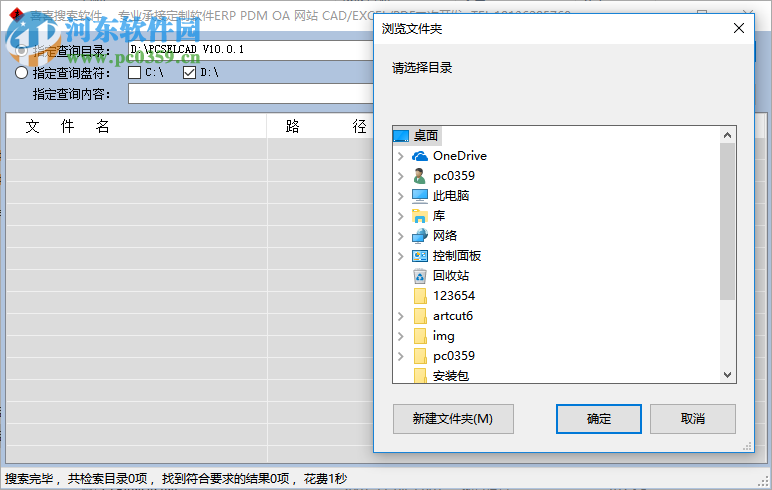Click the 控制面板 control panel icon

(419, 256)
